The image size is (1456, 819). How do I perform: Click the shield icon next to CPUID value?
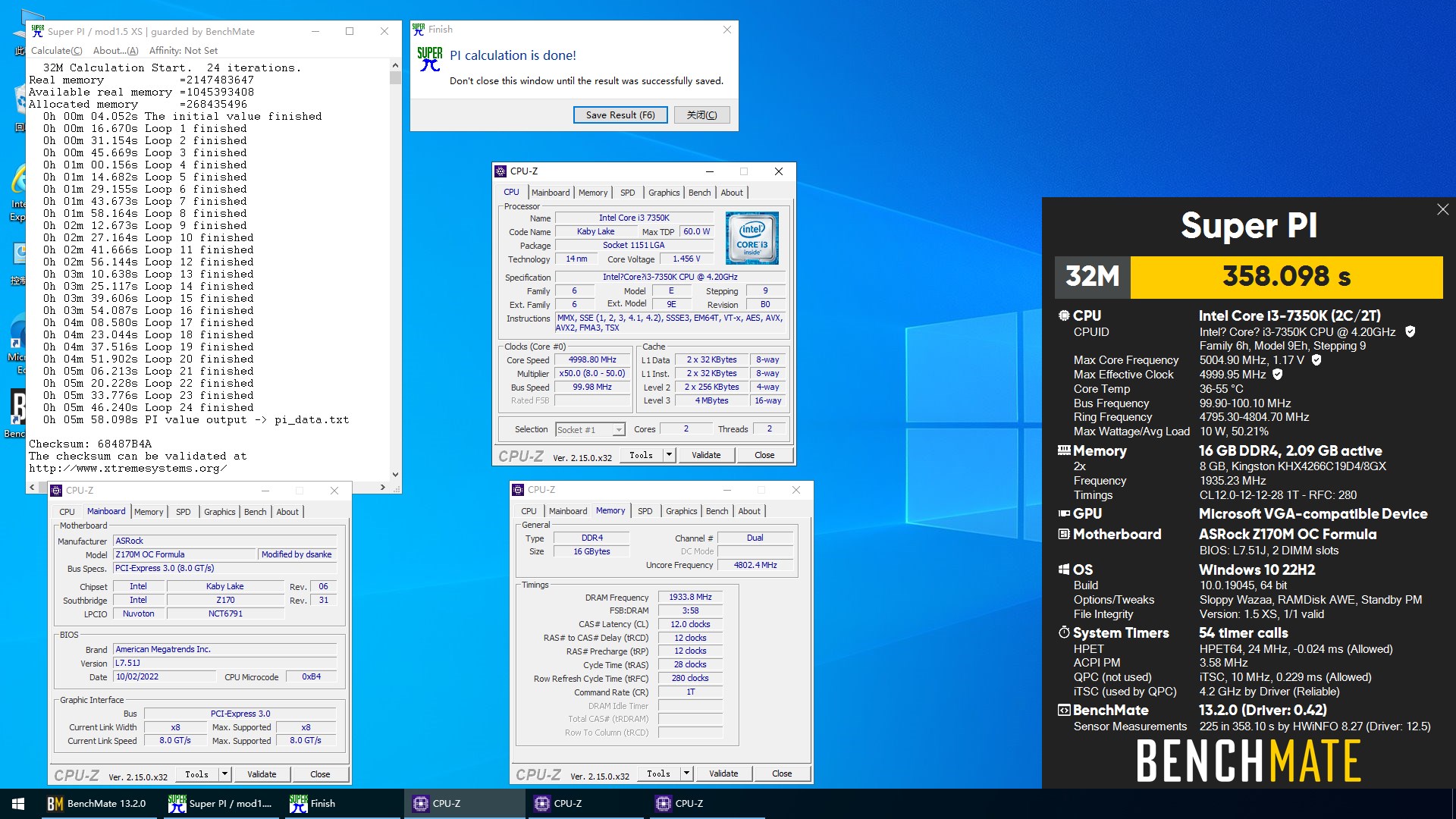coord(1410,331)
